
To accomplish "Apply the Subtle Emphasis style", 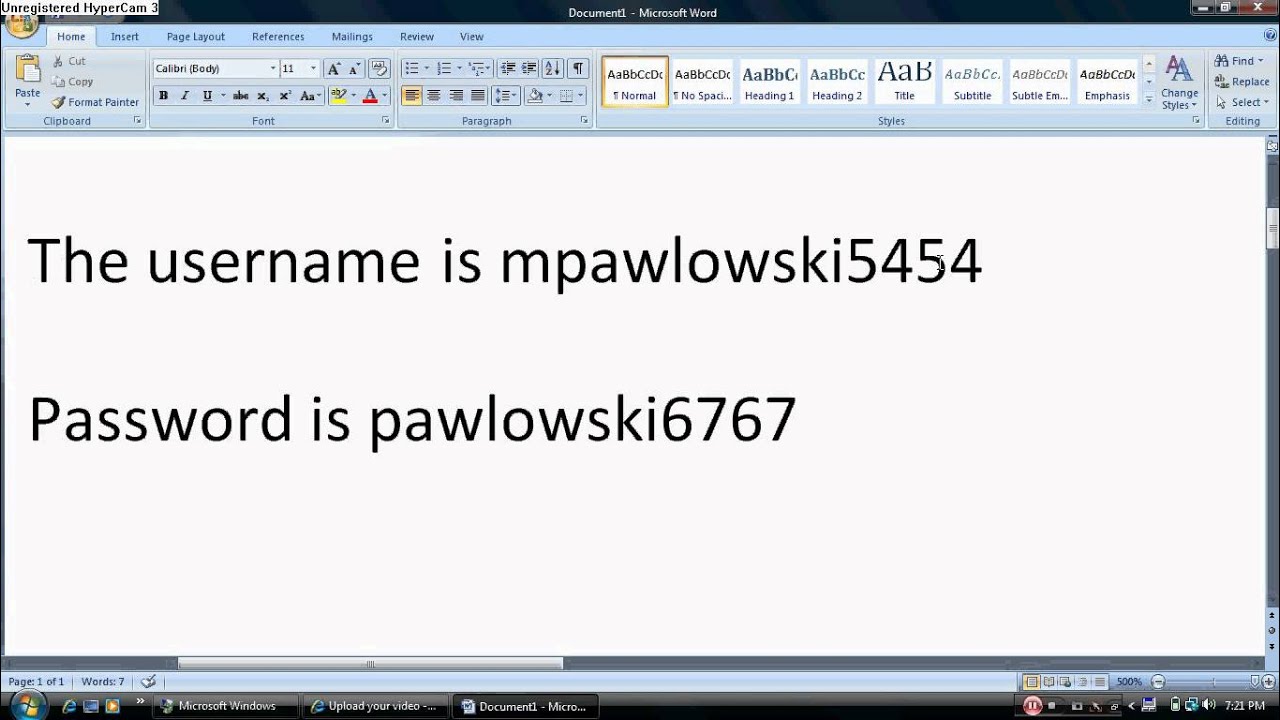I will tap(1040, 82).
